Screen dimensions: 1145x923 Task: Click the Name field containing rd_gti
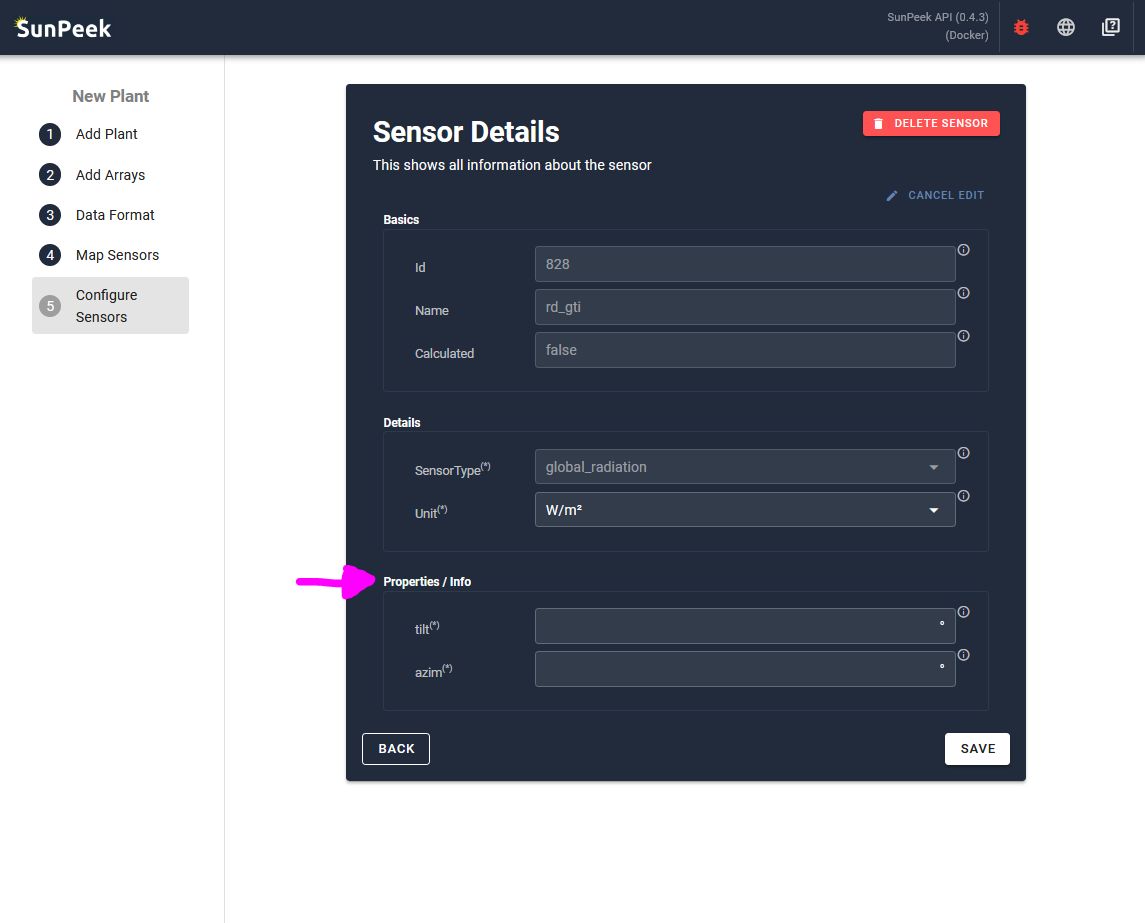coord(745,307)
